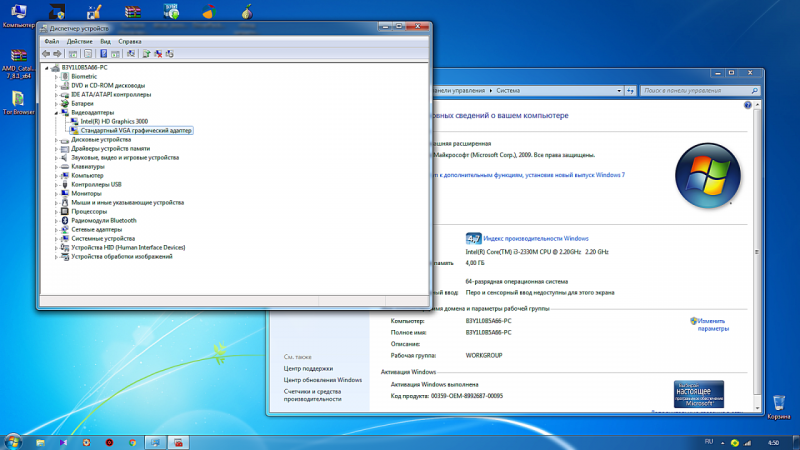Open Google Chrome from the taskbar
The width and height of the screenshot is (800, 450).
pos(132,443)
